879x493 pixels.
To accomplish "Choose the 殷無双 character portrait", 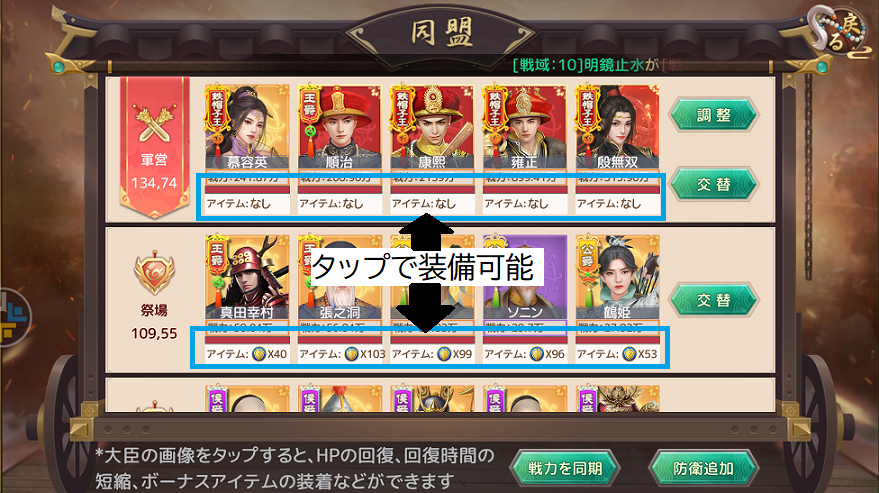I will coord(617,127).
